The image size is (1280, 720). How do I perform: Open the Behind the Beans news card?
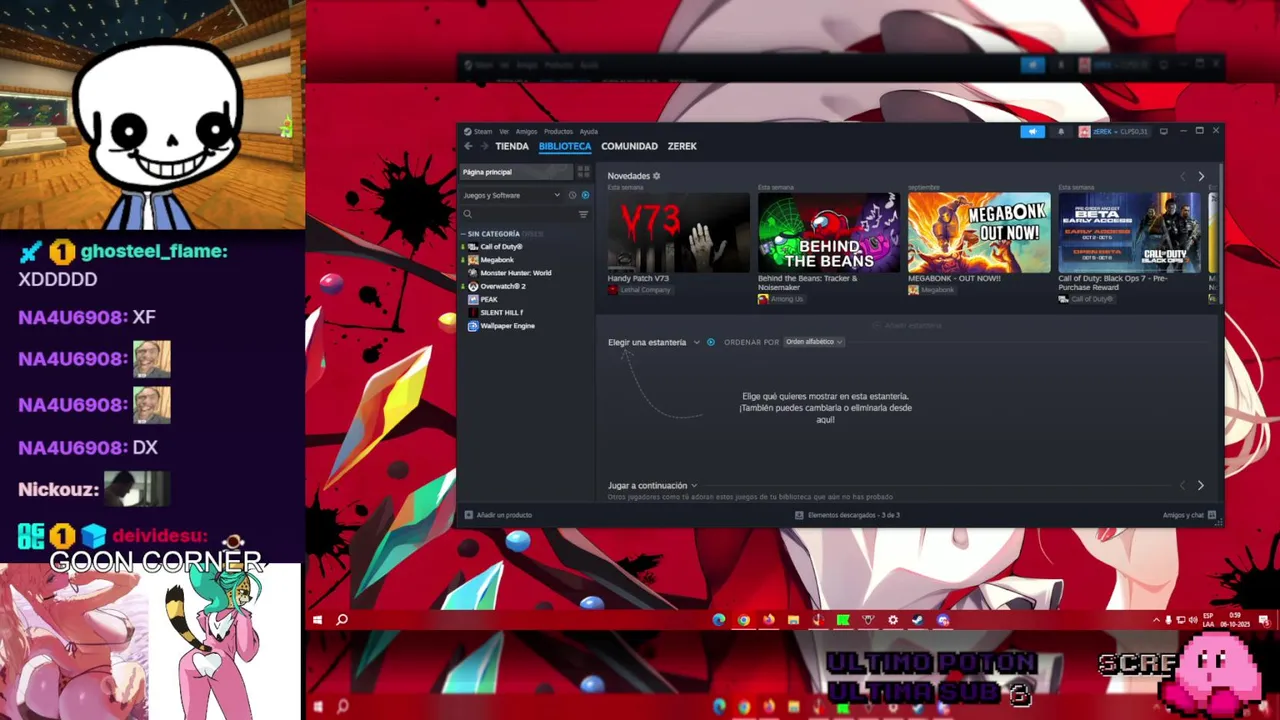[829, 233]
